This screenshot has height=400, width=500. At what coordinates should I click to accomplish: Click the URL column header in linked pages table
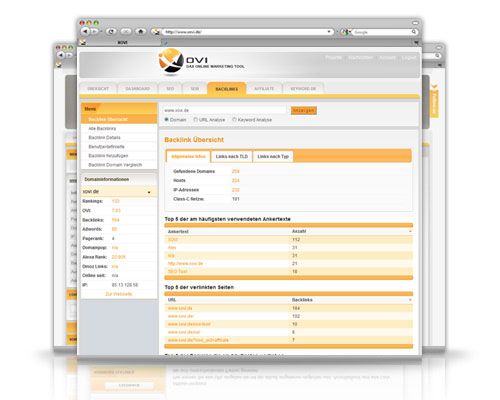172,300
